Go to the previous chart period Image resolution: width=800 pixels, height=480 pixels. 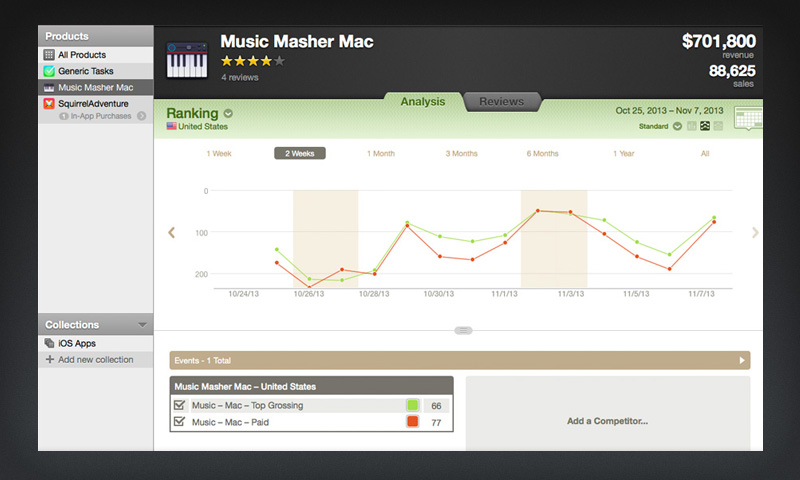pyautogui.click(x=171, y=233)
